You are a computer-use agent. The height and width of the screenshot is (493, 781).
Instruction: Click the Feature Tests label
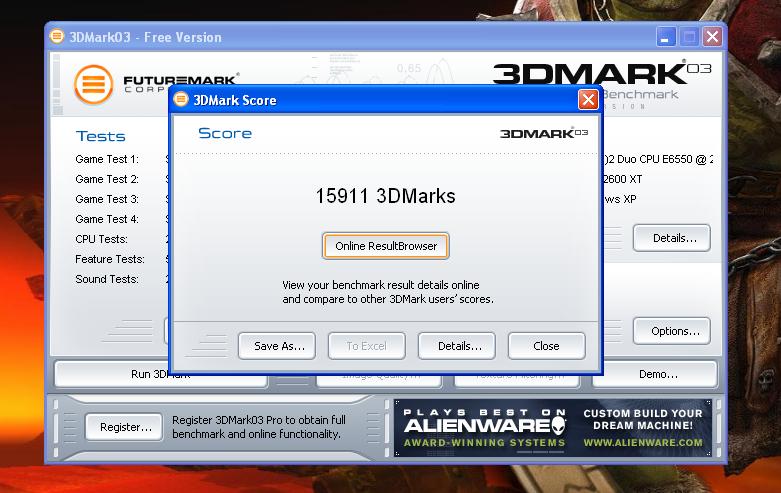110,259
